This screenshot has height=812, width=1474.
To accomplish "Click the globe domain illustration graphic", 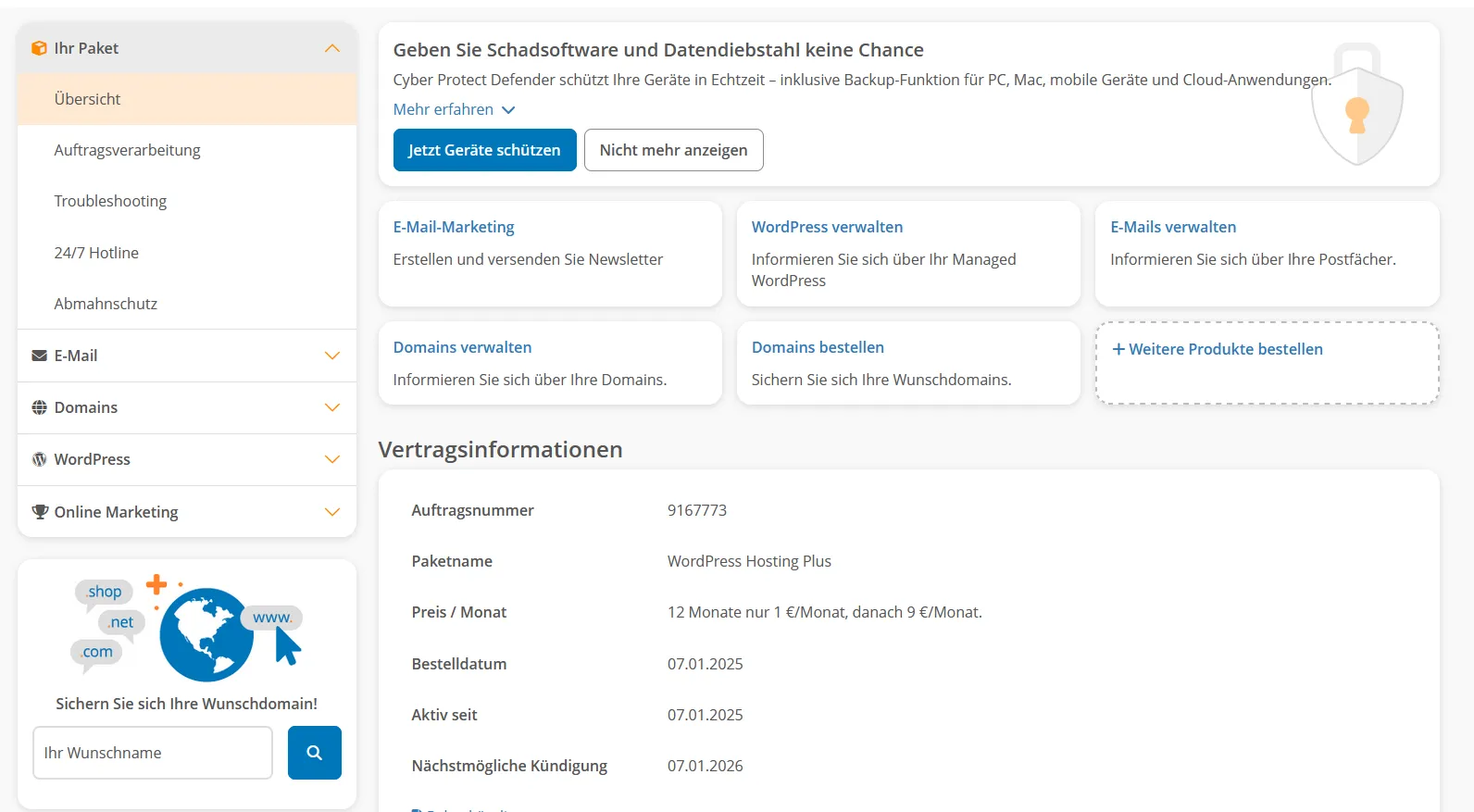I will tap(189, 629).
